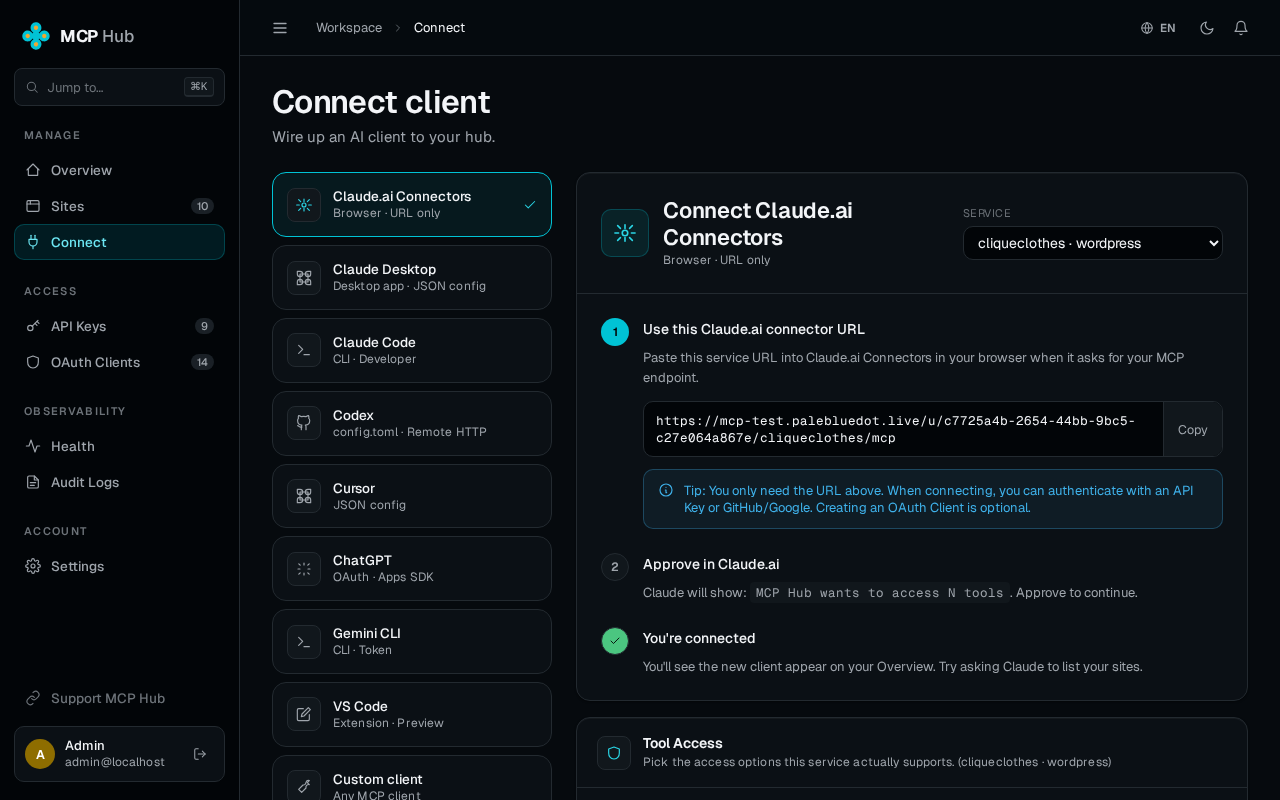
Task: Click the 'You're connected' step heading
Action: coord(699,638)
